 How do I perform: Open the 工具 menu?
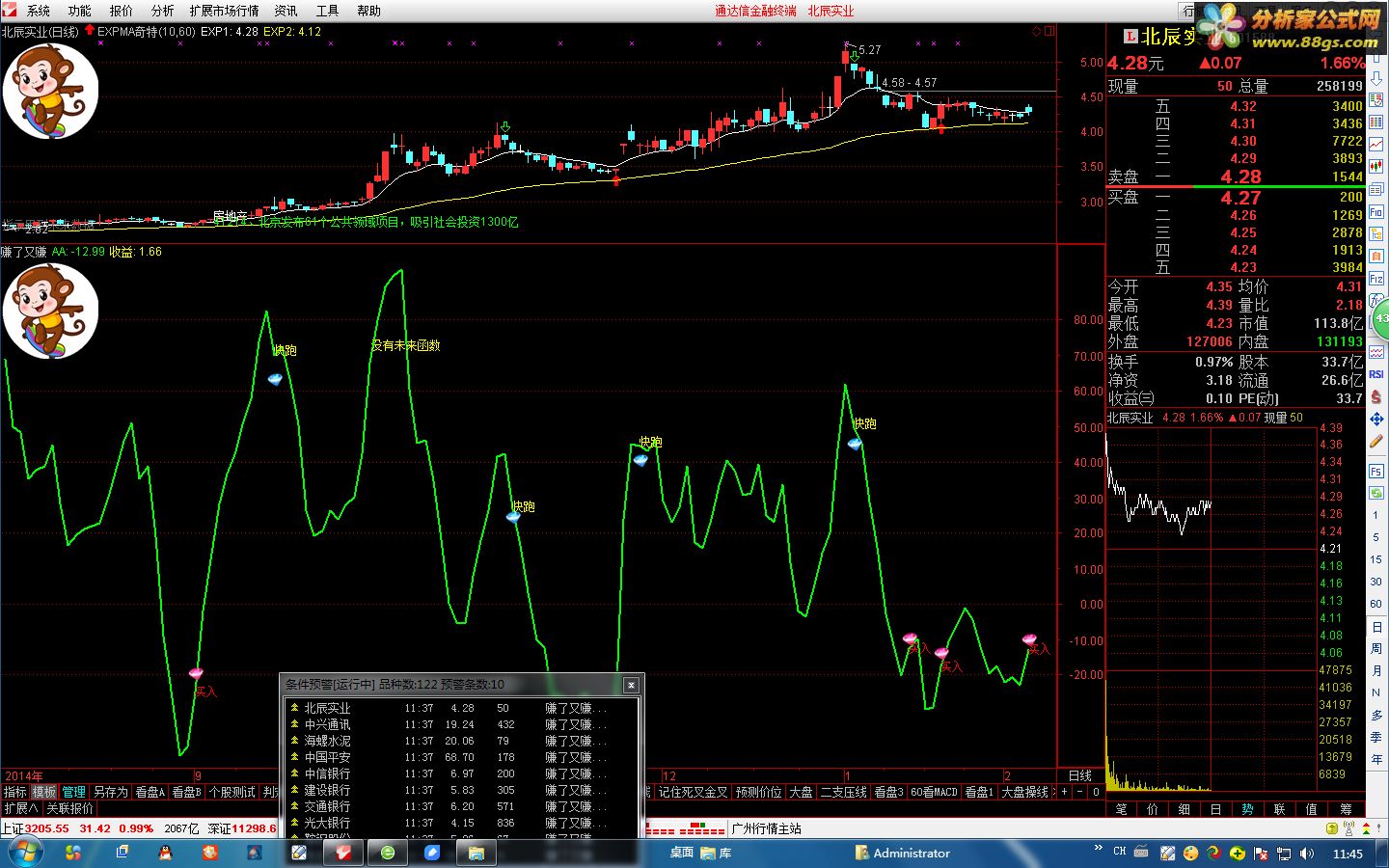click(327, 11)
